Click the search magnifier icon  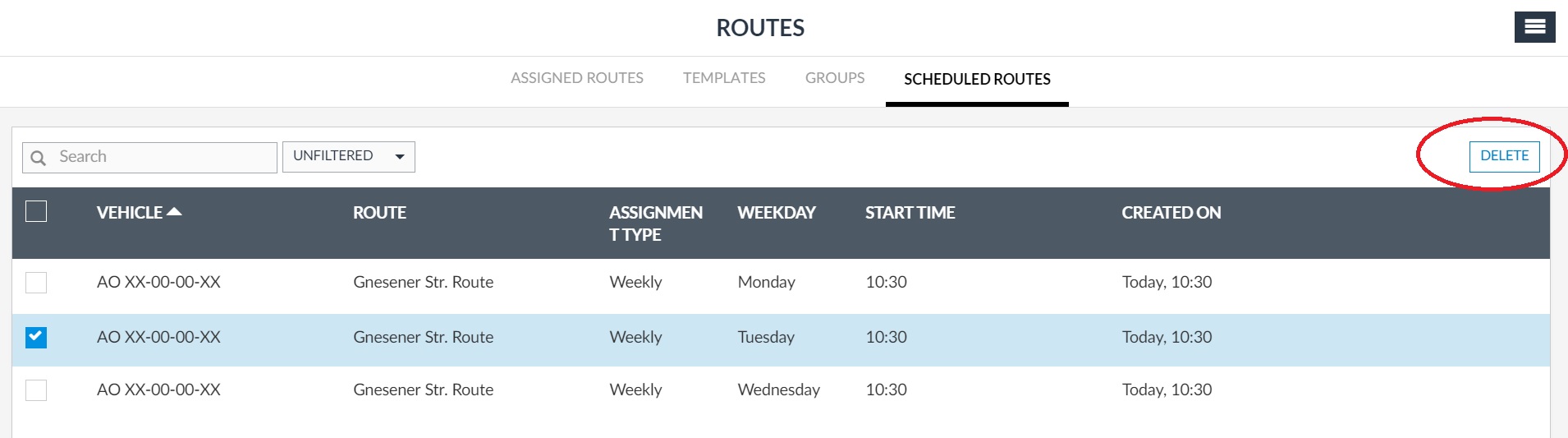point(39,158)
